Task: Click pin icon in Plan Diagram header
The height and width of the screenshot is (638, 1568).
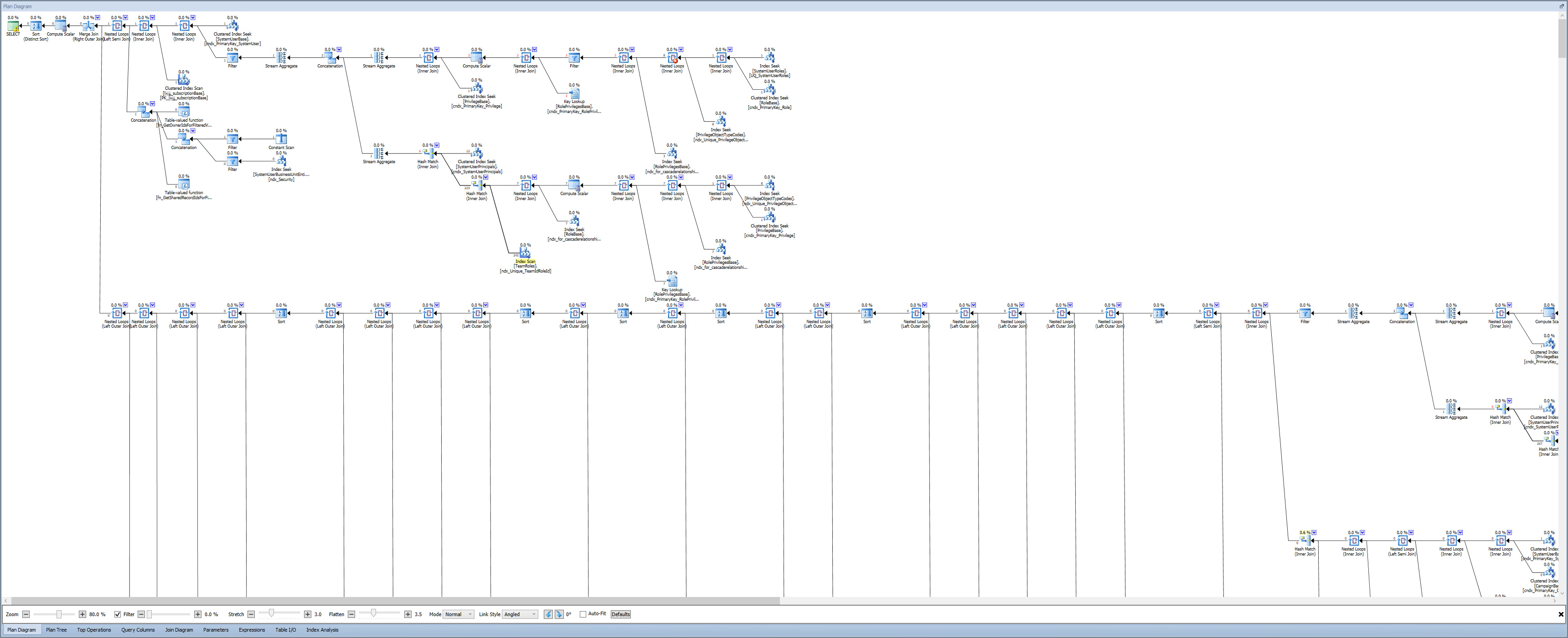Action: [x=1561, y=6]
